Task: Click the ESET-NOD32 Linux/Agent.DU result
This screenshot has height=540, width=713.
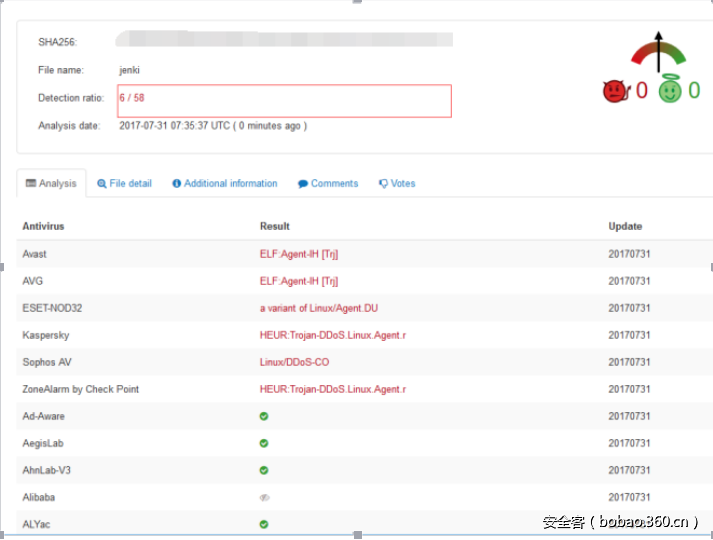Action: coord(319,308)
